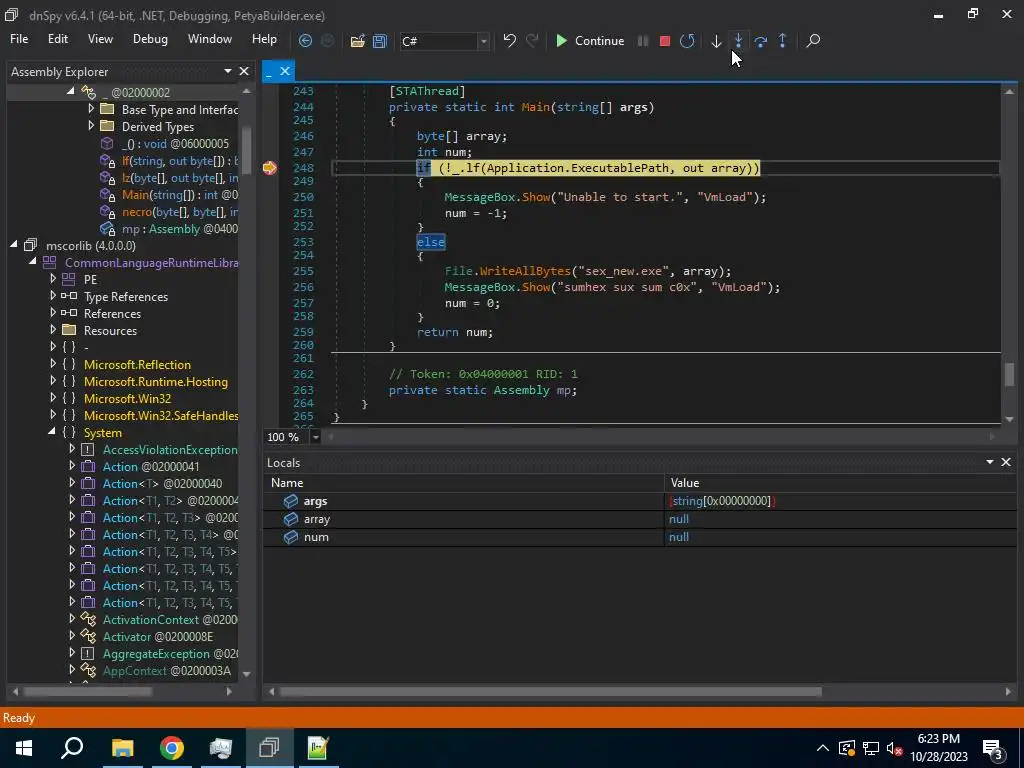1024x768 pixels.
Task: Expand the Derived Types folder
Action: tap(91, 126)
